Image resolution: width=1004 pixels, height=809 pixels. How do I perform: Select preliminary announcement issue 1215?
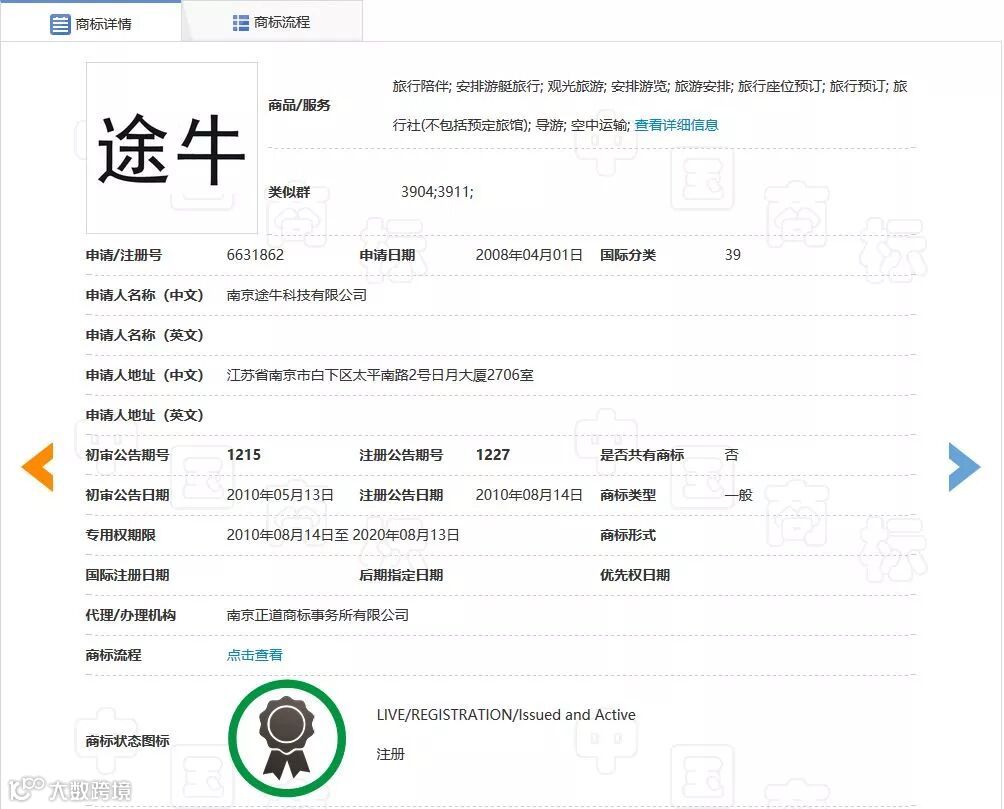[243, 455]
